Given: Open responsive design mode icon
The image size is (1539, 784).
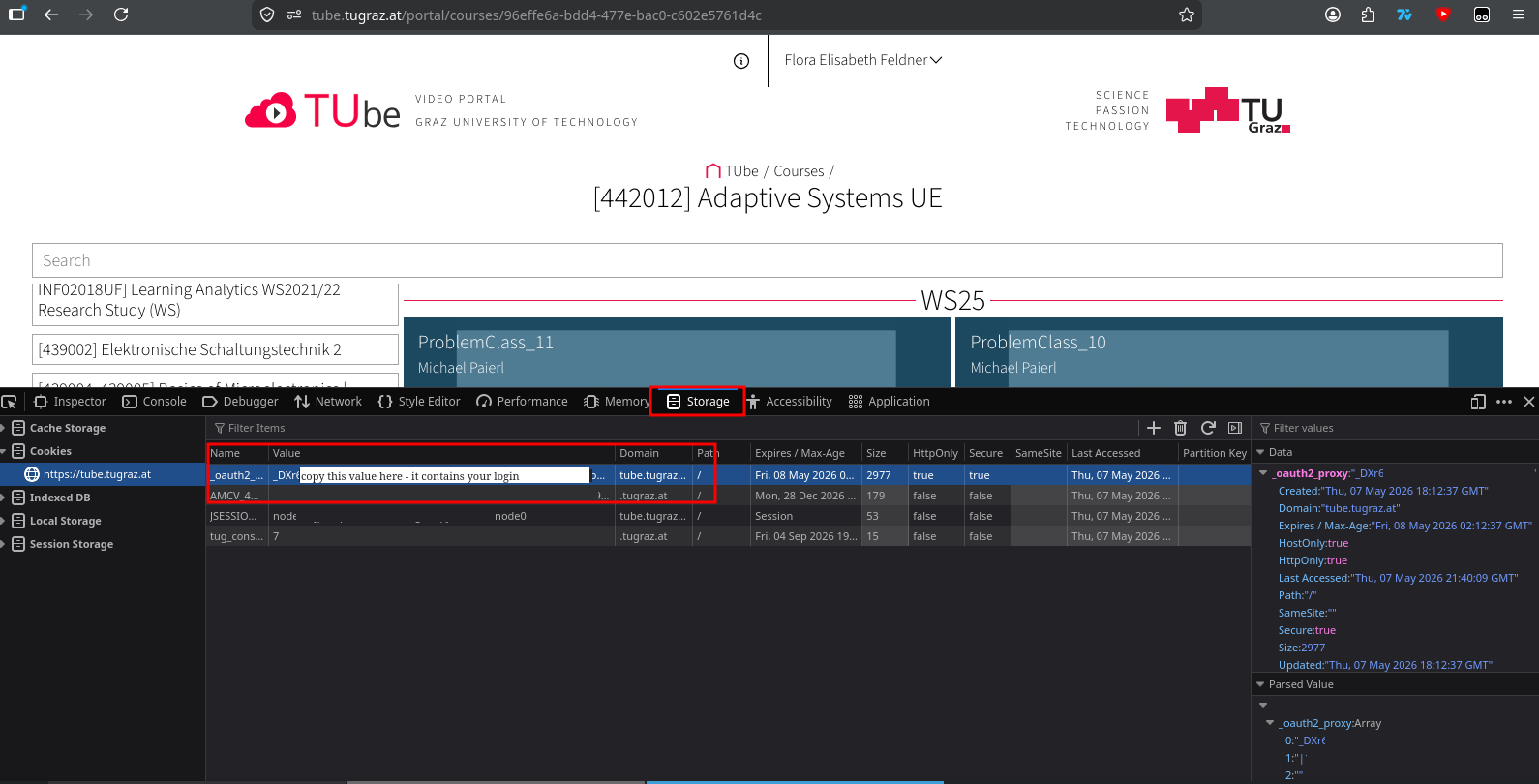Looking at the screenshot, I should pyautogui.click(x=1478, y=402).
